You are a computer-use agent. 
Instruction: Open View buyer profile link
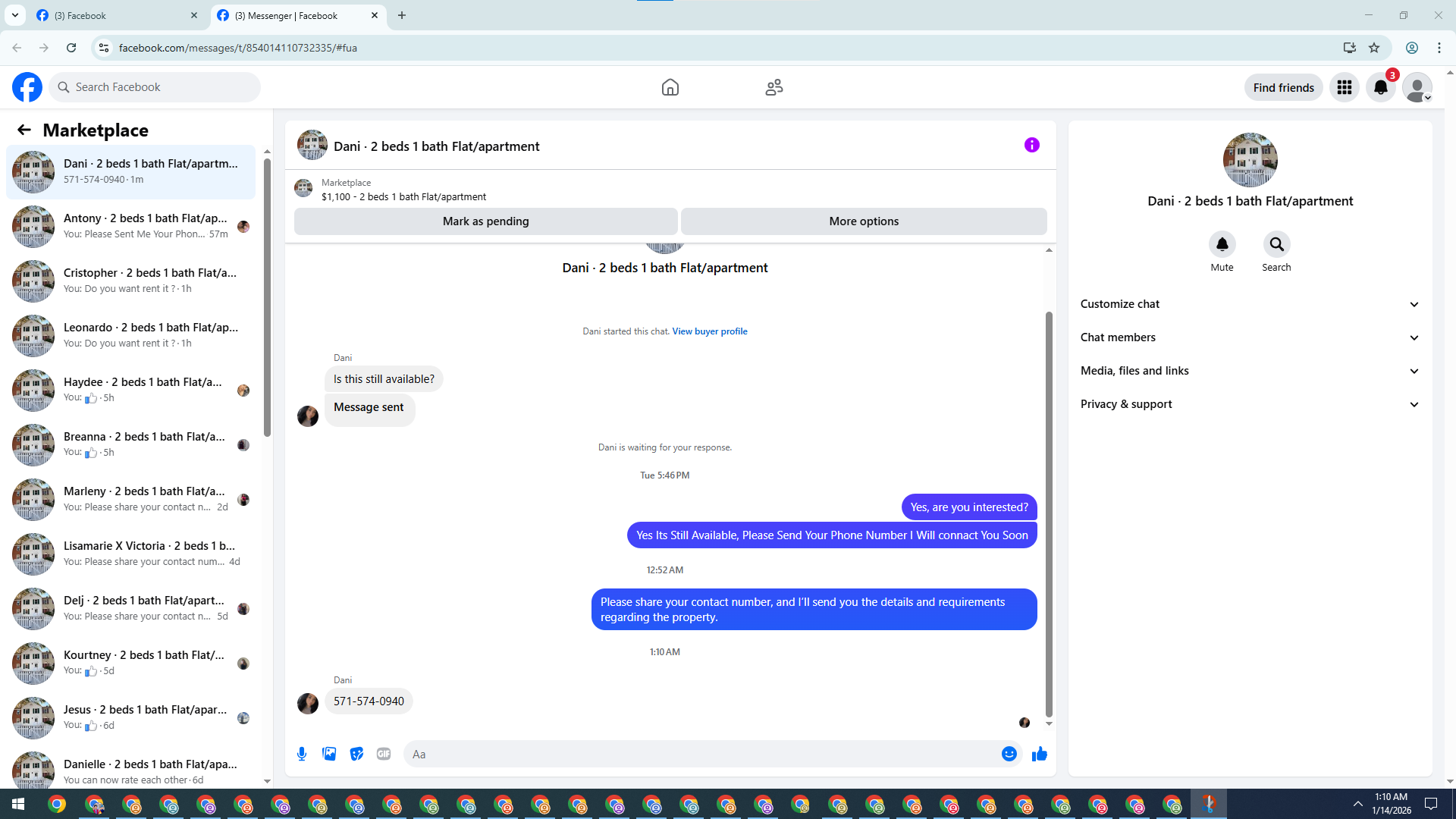tap(709, 331)
